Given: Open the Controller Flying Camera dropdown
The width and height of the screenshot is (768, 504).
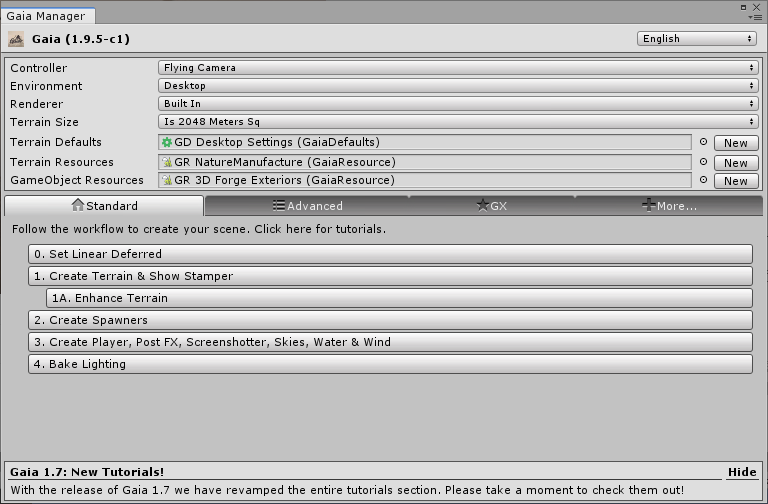Looking at the screenshot, I should tap(458, 68).
